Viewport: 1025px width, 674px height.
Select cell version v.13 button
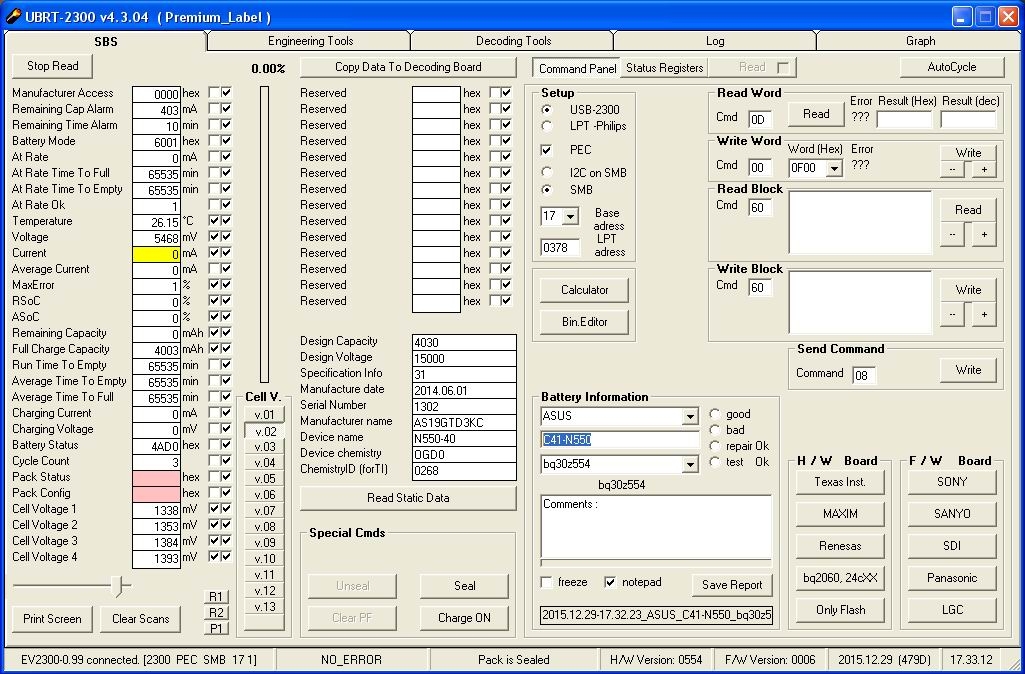click(x=265, y=607)
